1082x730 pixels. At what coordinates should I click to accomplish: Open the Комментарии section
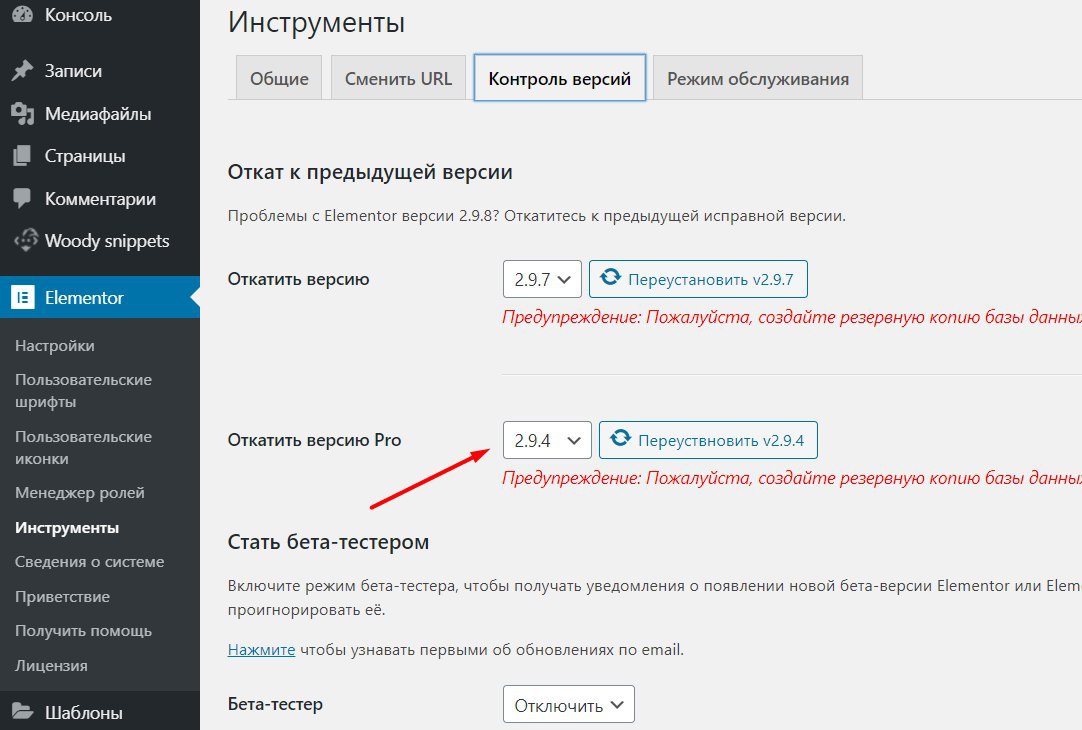[x=100, y=199]
